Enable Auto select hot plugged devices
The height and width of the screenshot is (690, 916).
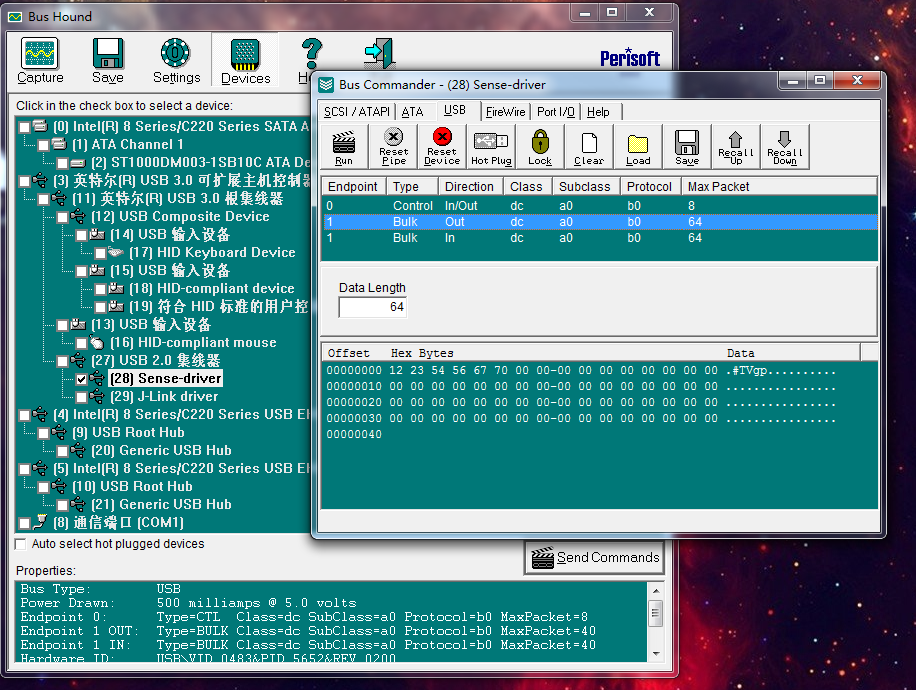[20, 544]
